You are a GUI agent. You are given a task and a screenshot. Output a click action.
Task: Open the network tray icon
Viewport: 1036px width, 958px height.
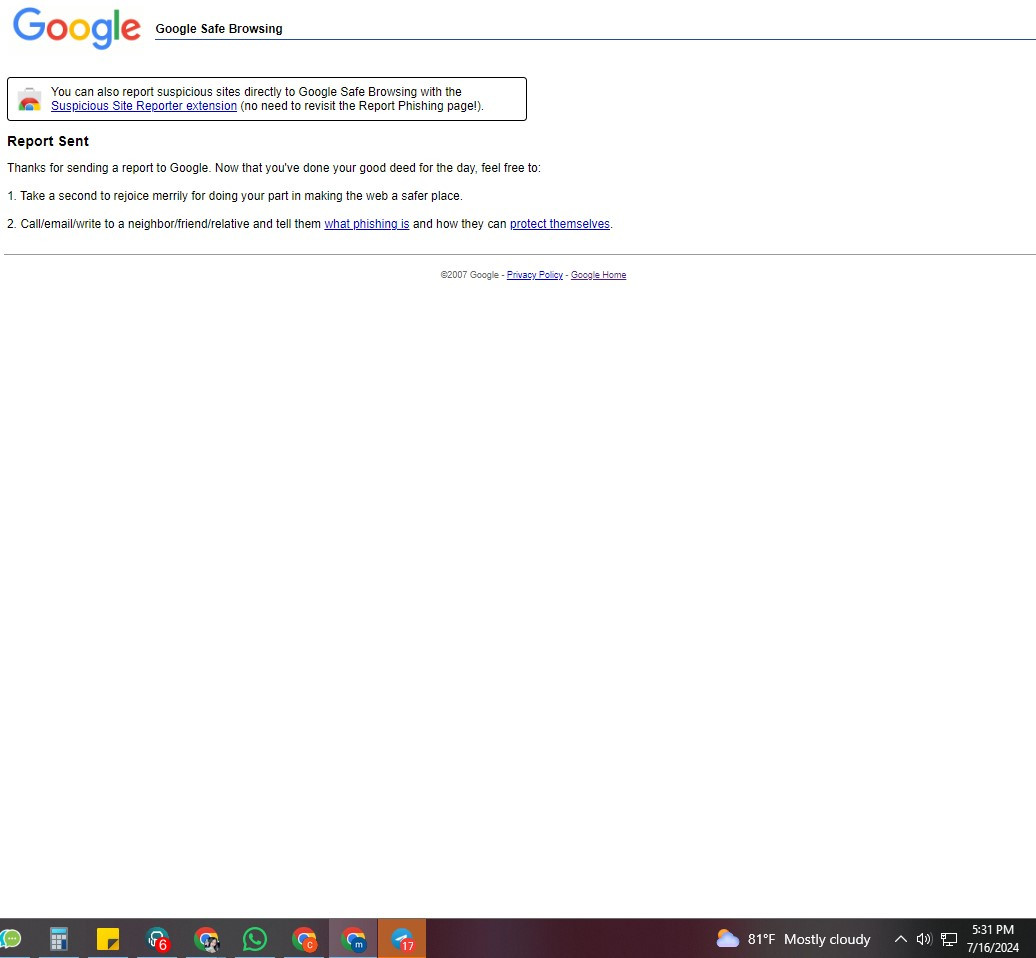949,939
